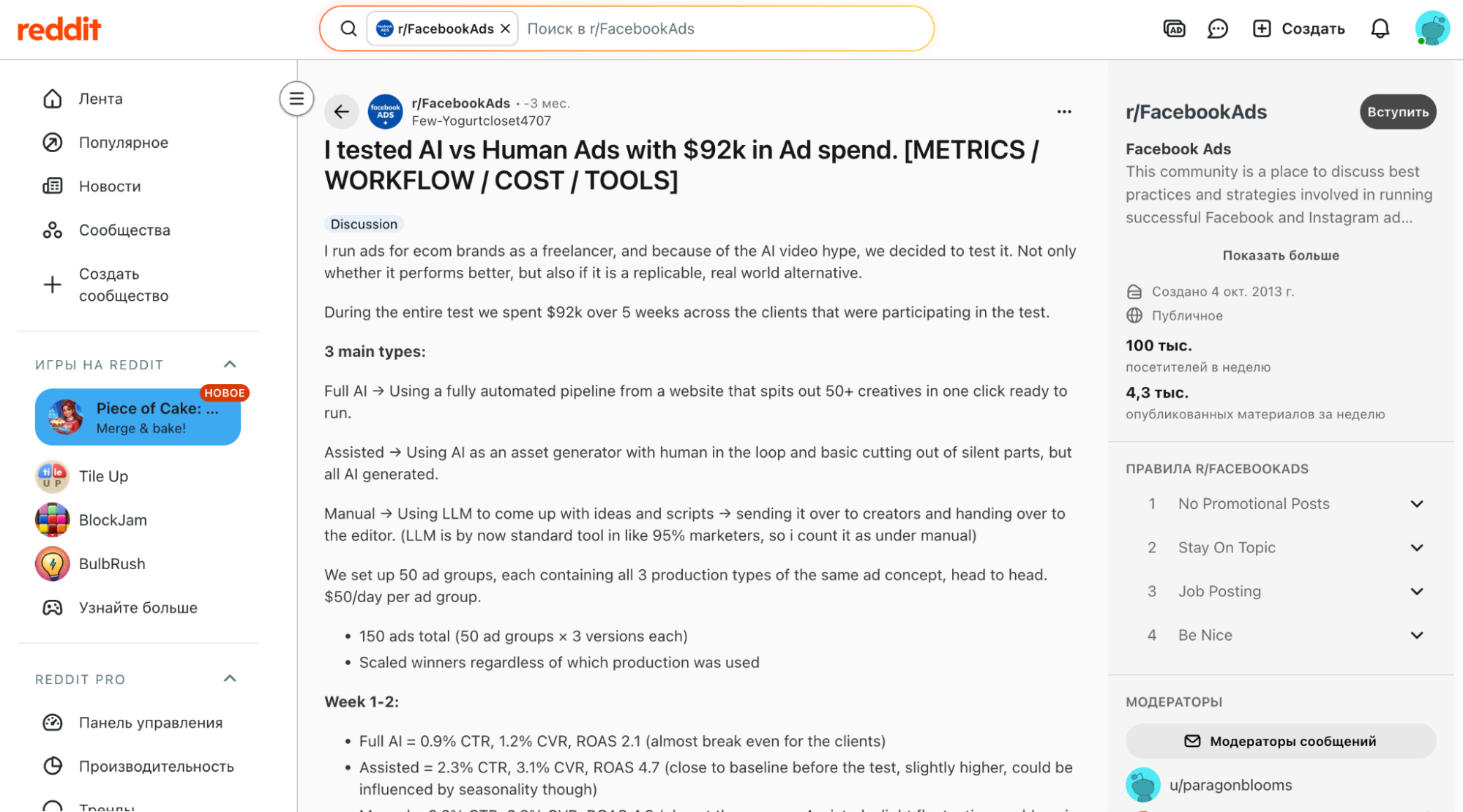
Task: Click Создать сообщество in the sidebar
Action: pos(138,285)
